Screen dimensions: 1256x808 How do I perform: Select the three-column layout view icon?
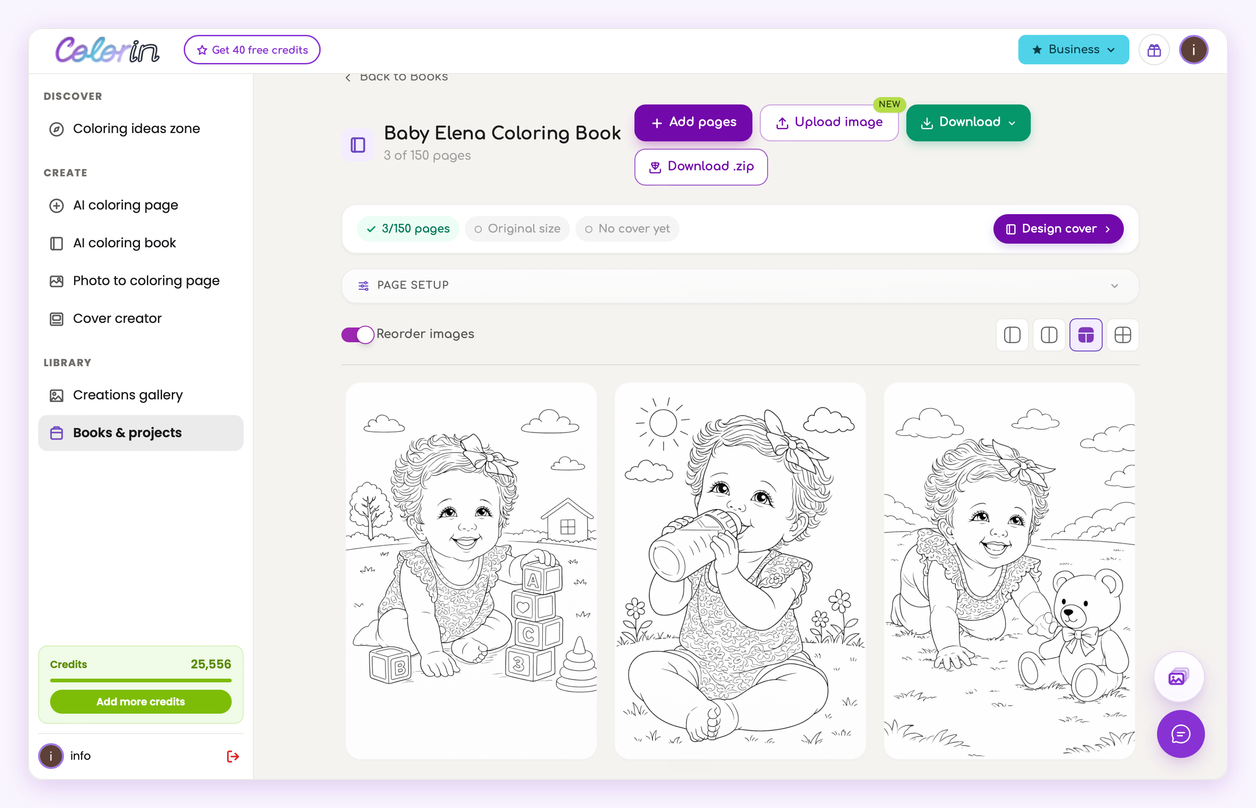coord(1086,335)
